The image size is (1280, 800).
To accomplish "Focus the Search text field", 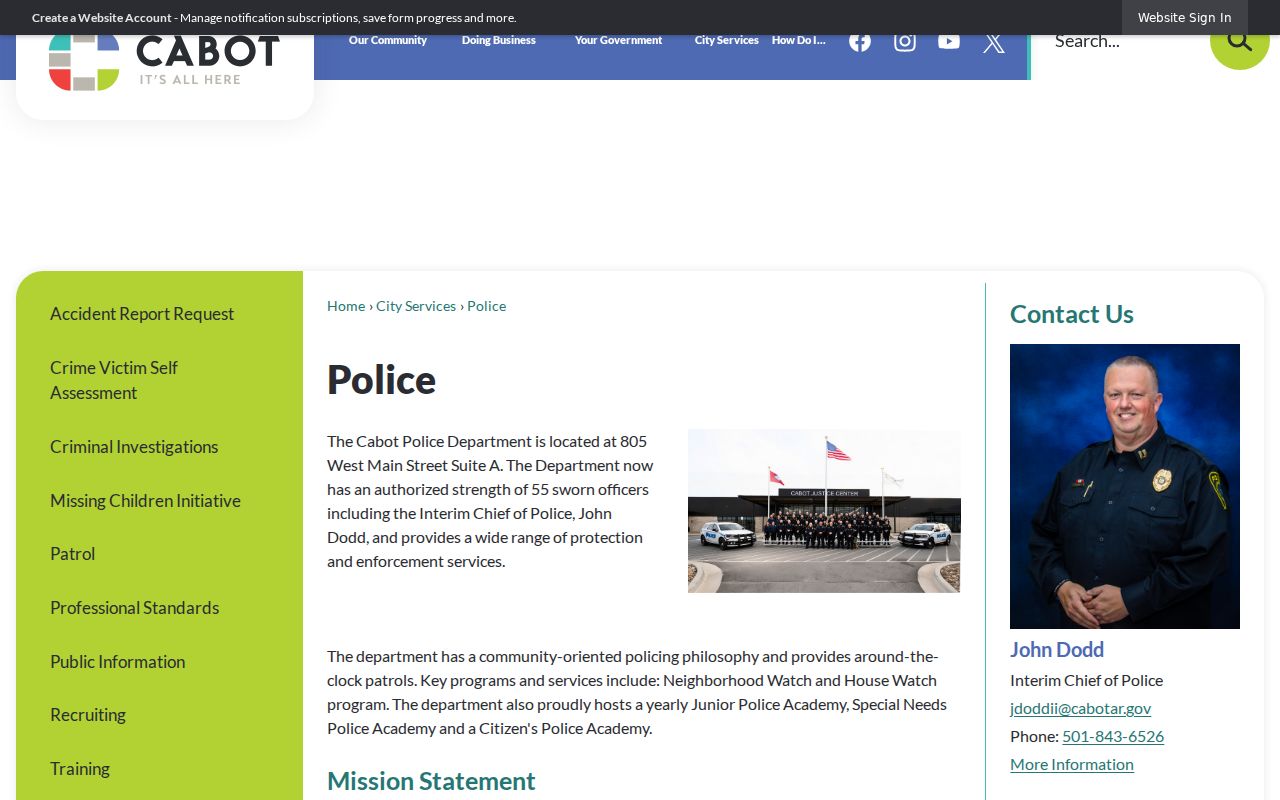I will tap(1120, 42).
